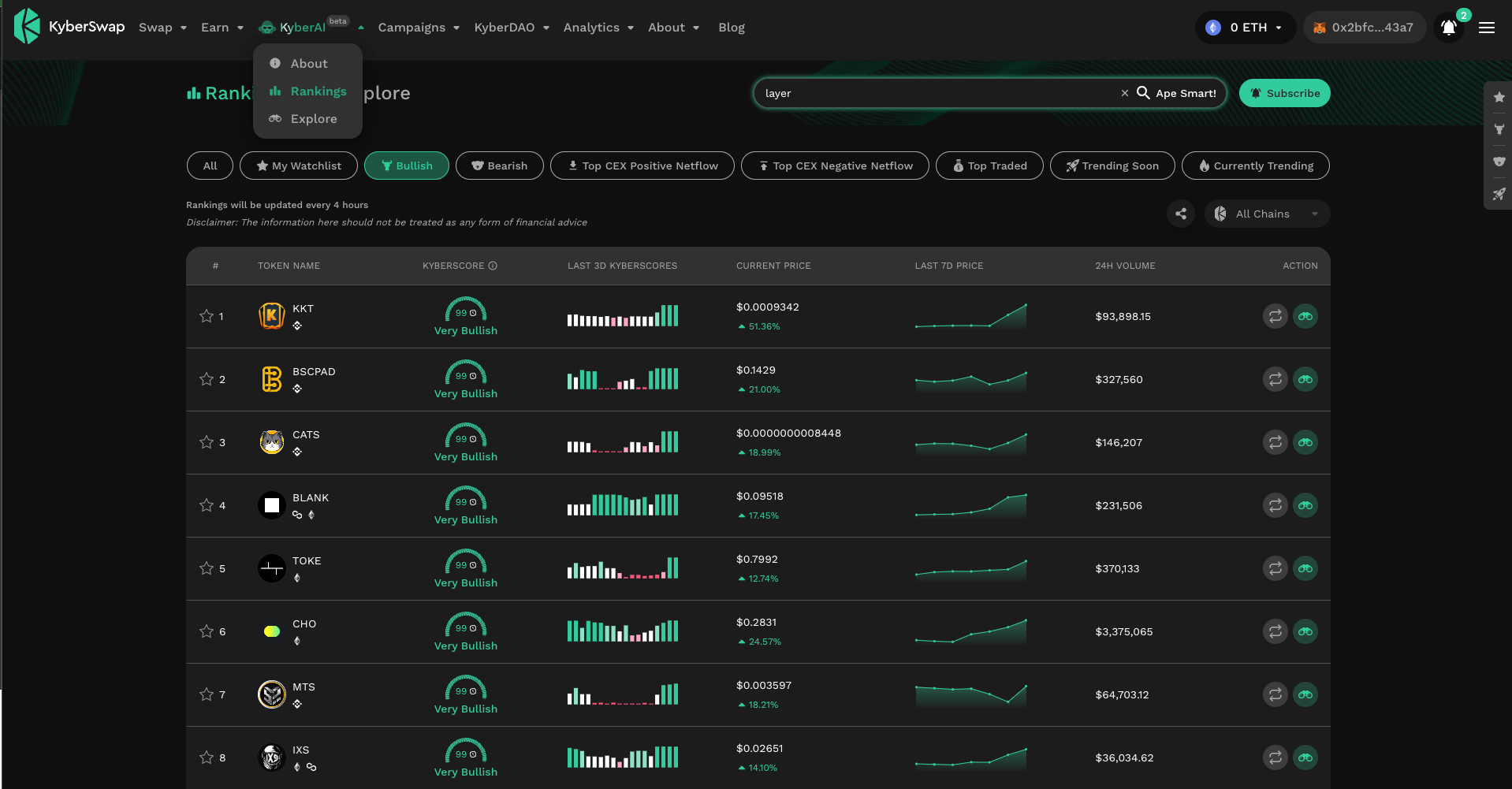Star the KKT token for watchlist
The image size is (1512, 789).
[x=207, y=316]
